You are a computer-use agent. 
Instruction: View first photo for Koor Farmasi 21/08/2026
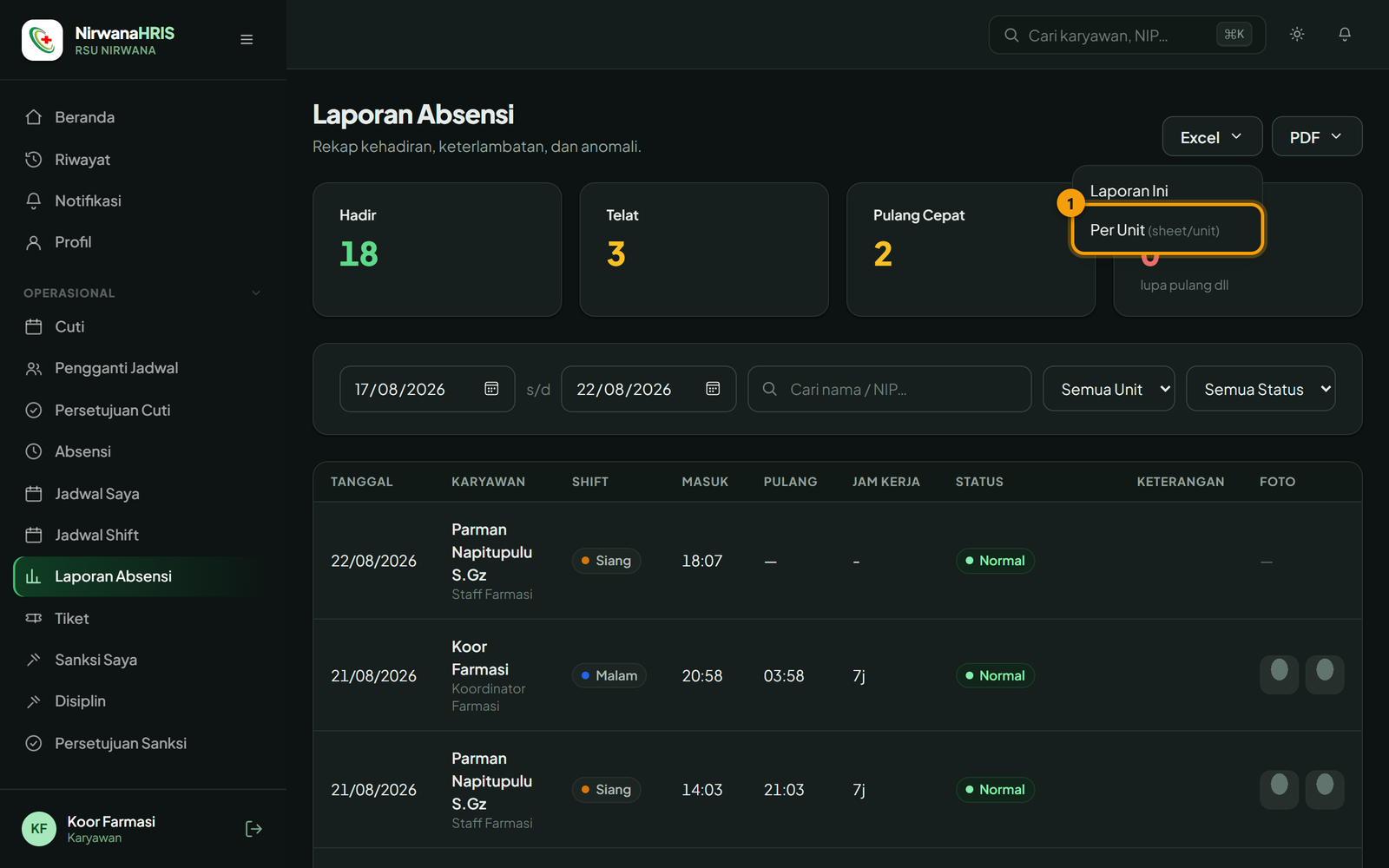click(x=1279, y=674)
